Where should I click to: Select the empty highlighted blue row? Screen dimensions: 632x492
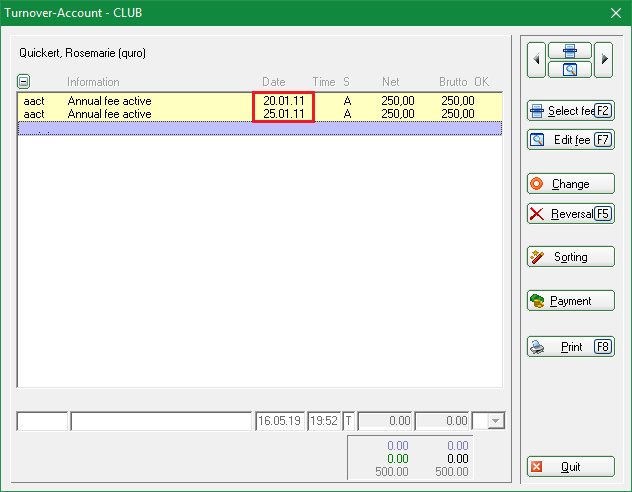coord(260,129)
